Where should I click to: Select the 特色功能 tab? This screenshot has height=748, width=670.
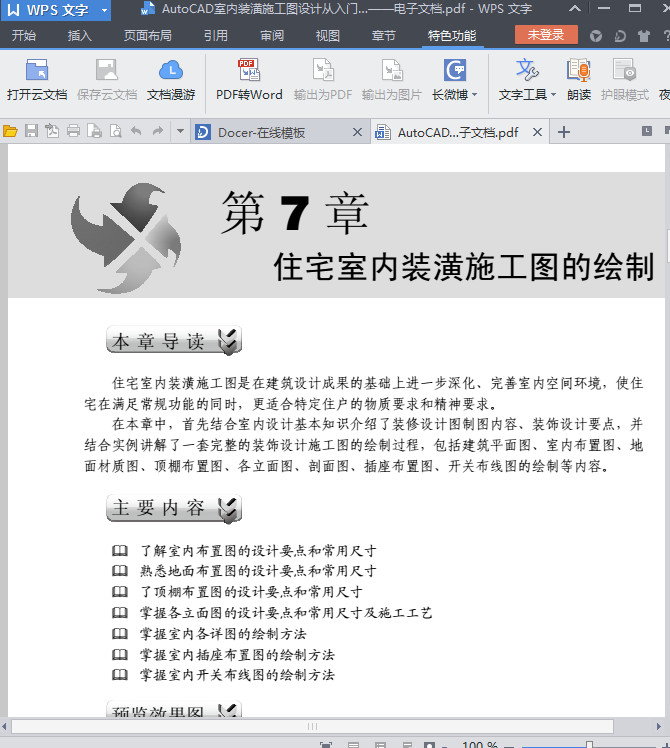pyautogui.click(x=452, y=36)
